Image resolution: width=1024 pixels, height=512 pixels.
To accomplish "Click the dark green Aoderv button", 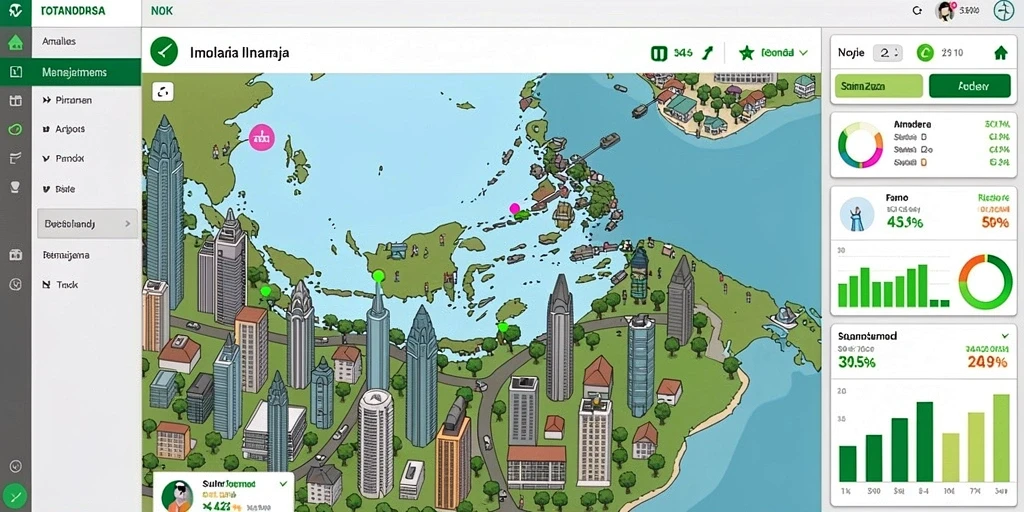I will click(970, 86).
